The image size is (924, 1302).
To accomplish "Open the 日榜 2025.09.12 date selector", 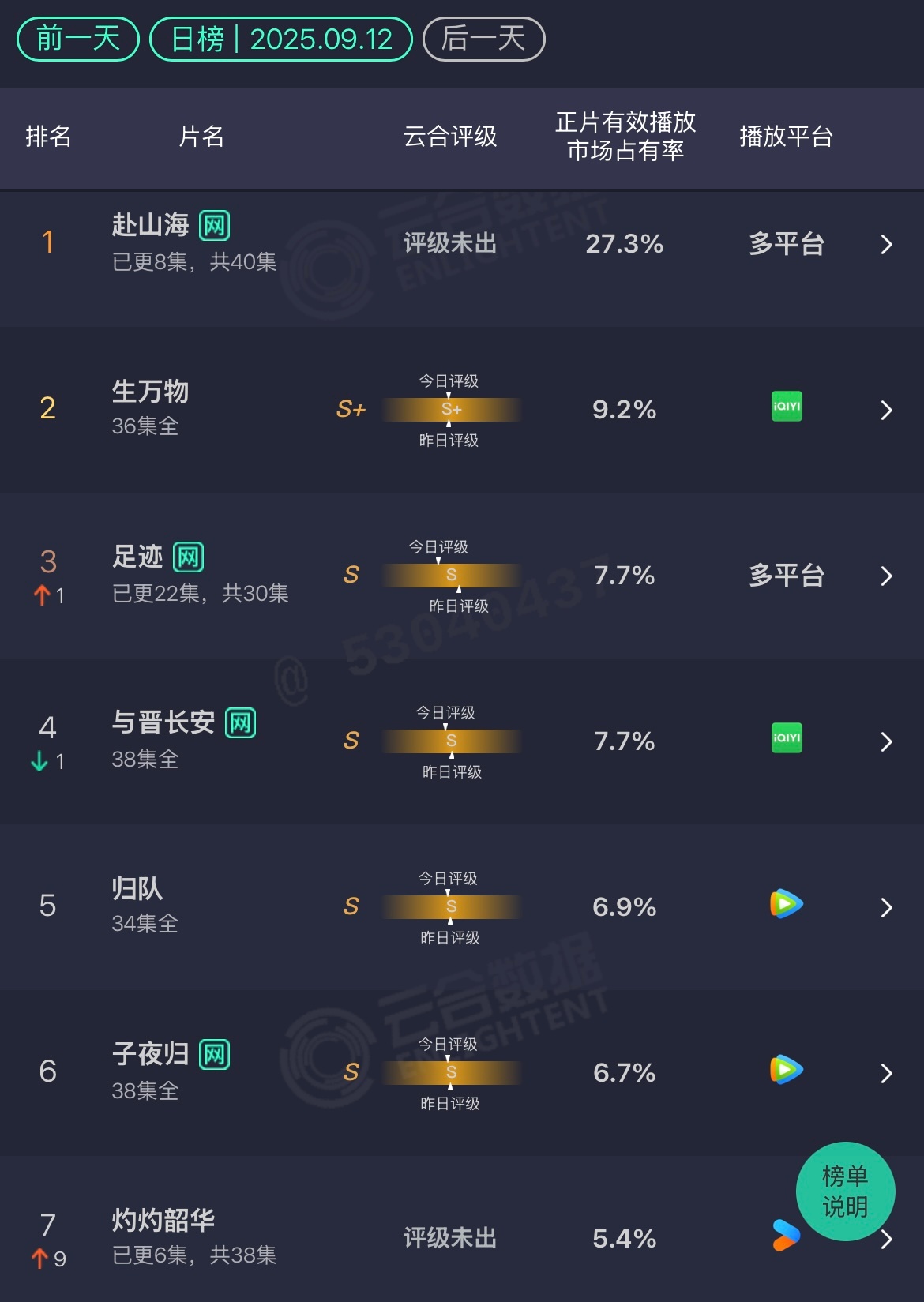I will [x=281, y=39].
